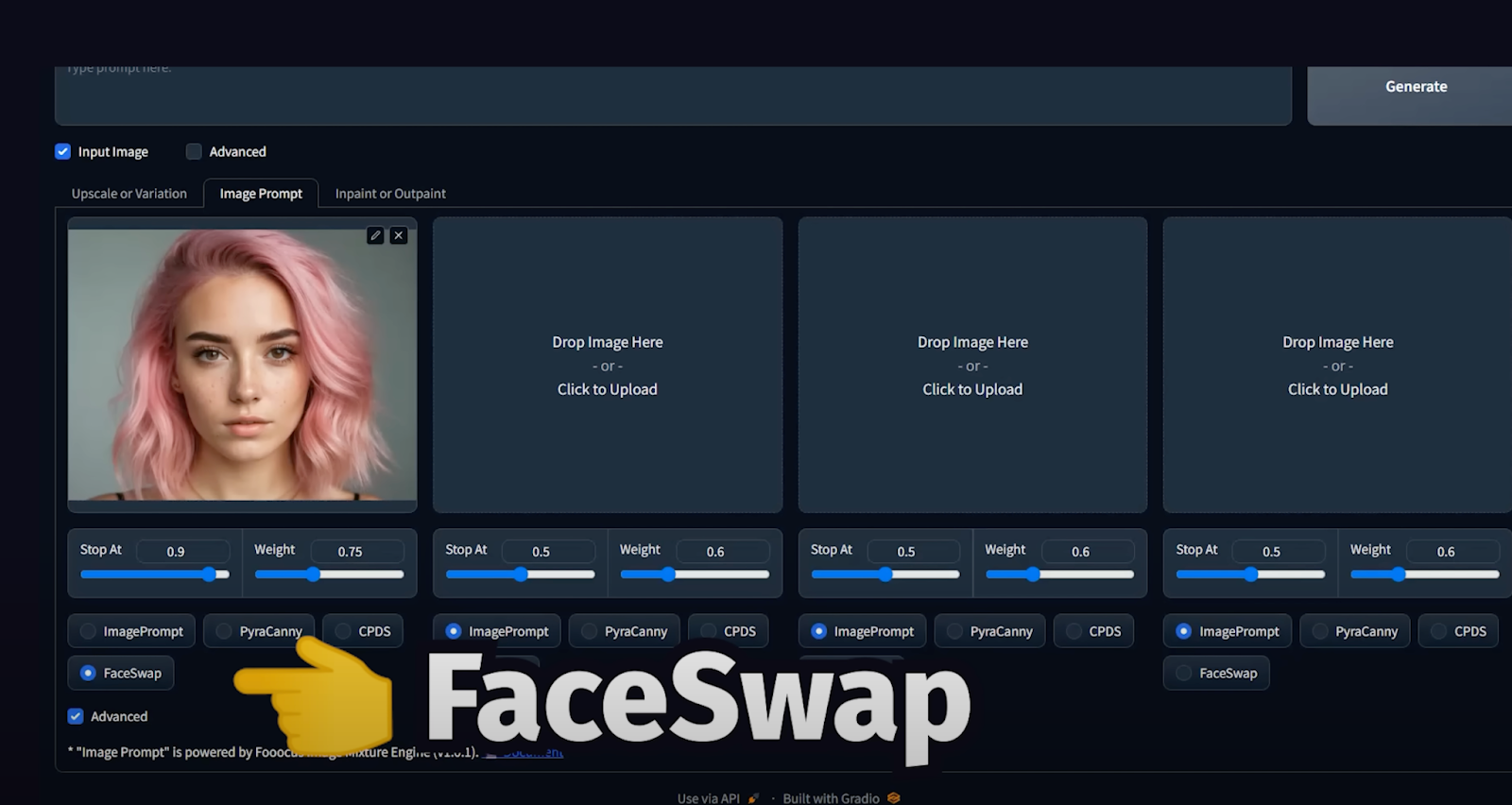This screenshot has height=805, width=1512.
Task: Click the third slot's Weight 0.6 field
Action: (1088, 551)
